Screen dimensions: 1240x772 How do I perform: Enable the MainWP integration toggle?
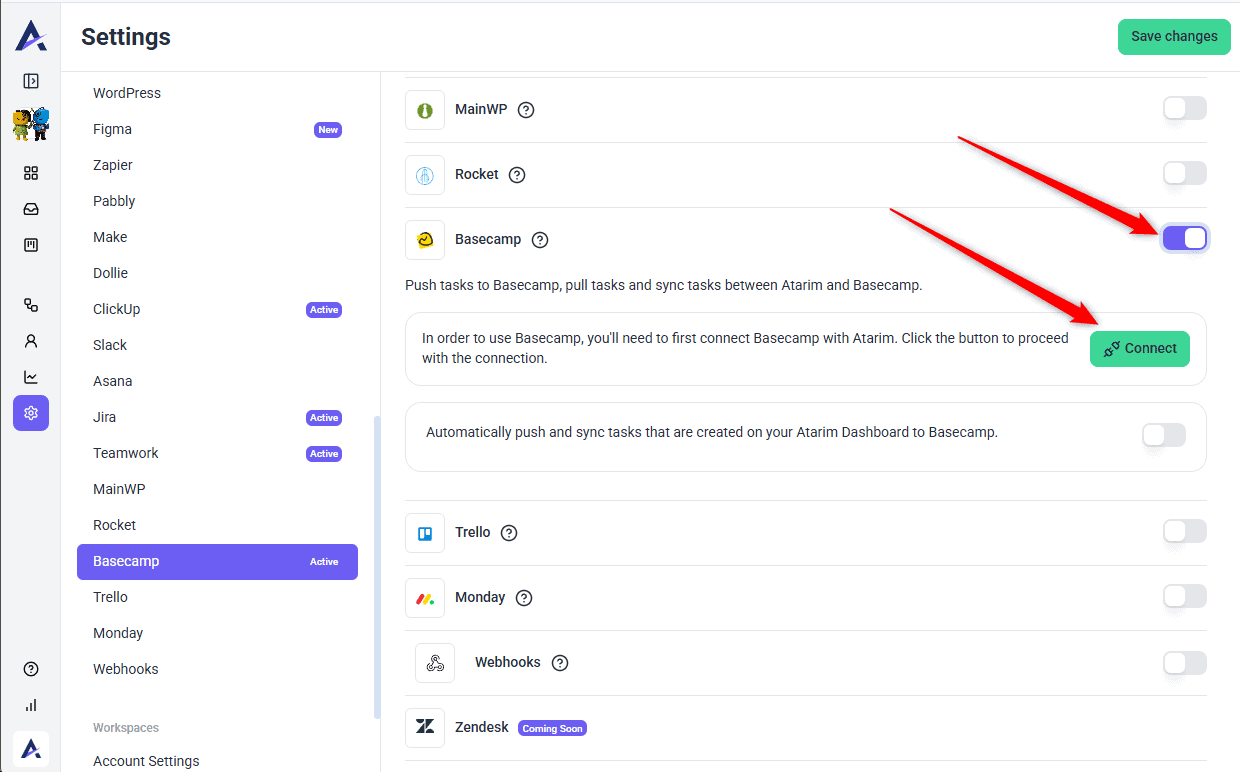[x=1185, y=108]
